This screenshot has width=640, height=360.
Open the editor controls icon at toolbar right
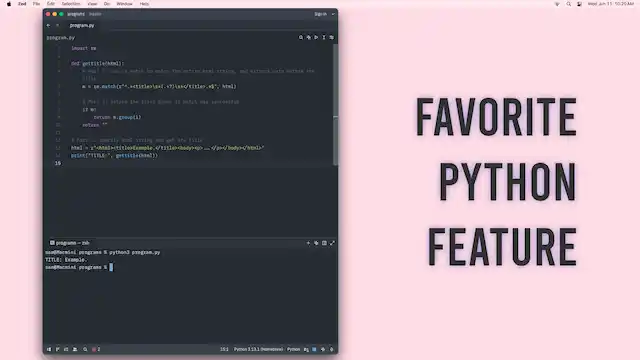tap(332, 38)
